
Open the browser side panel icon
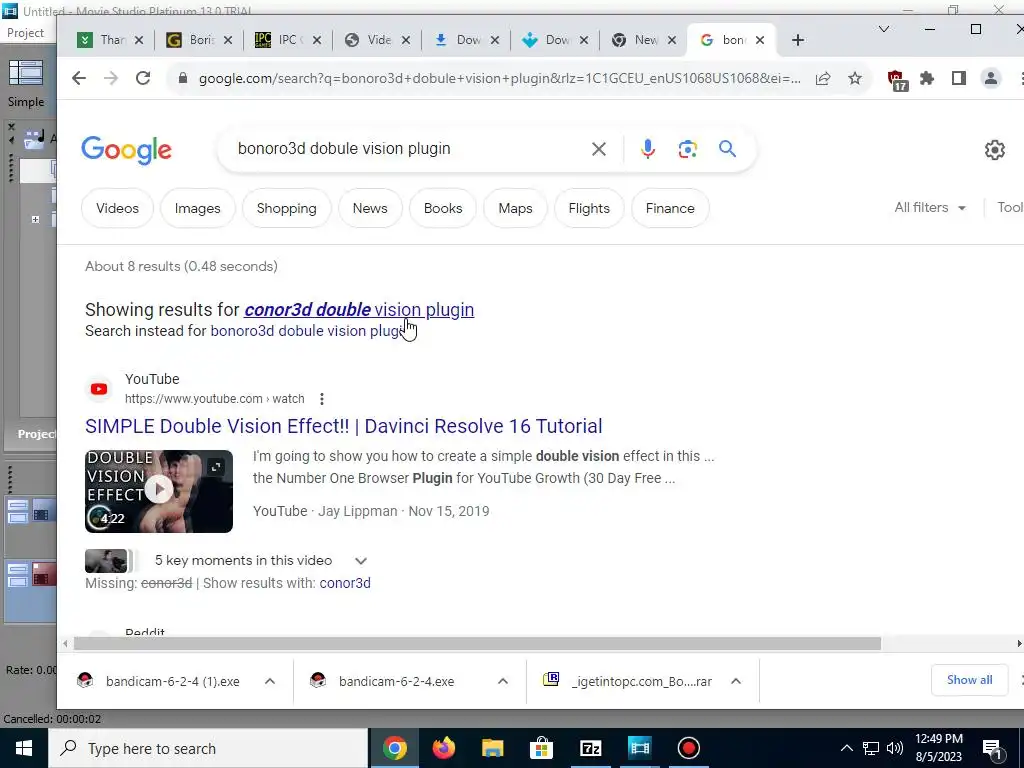point(959,78)
